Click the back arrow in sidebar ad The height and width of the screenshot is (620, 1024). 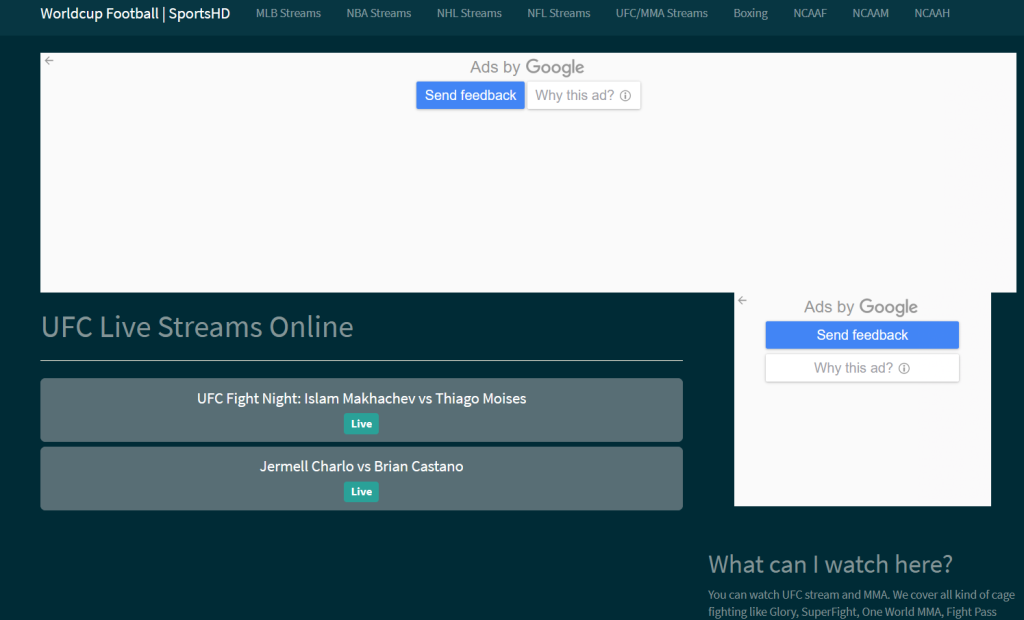point(742,300)
